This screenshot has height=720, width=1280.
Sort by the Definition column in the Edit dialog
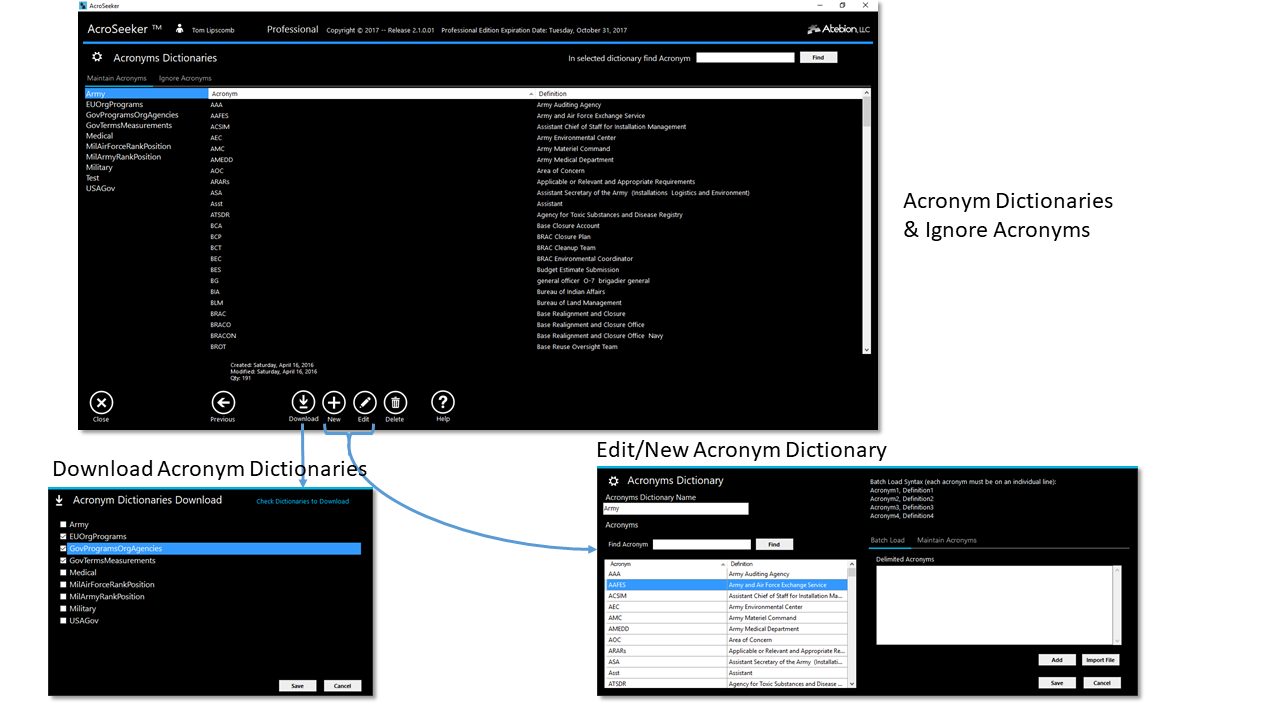(786, 564)
